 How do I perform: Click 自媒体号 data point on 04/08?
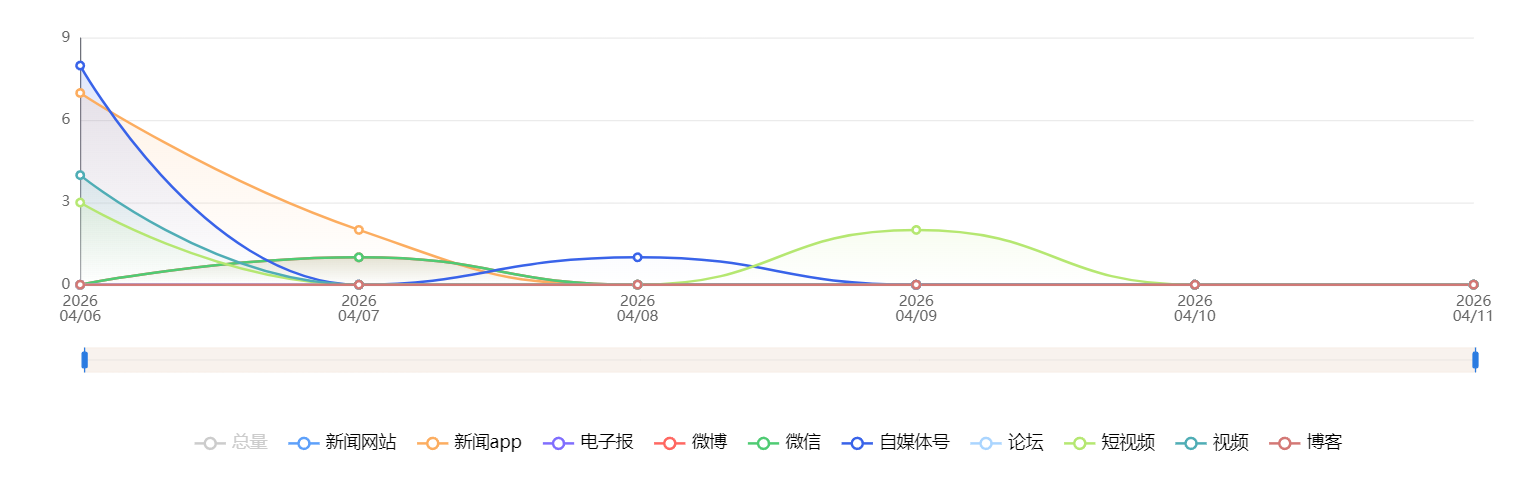tap(637, 257)
